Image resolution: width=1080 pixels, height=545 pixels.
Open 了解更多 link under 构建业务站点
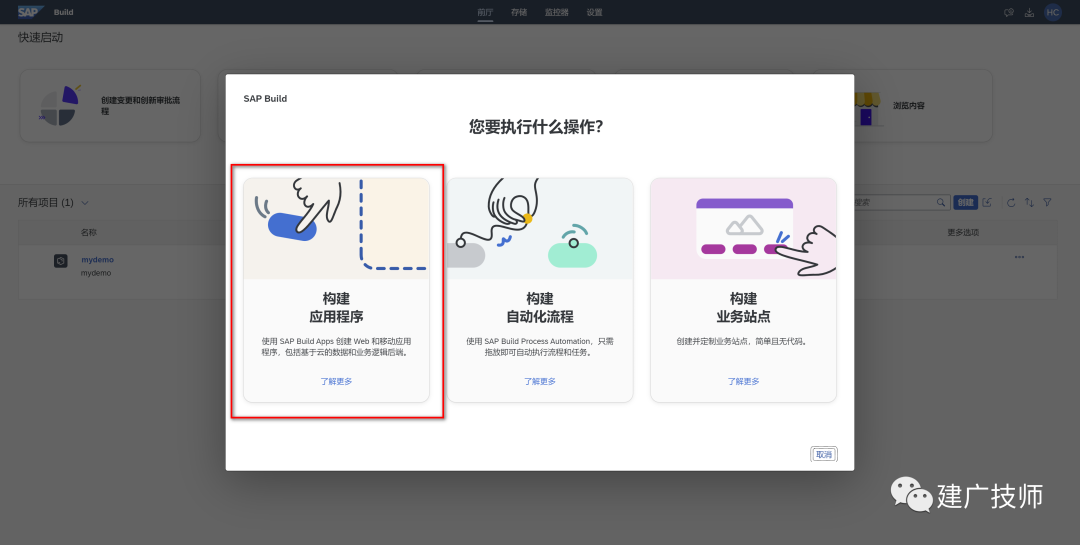pyautogui.click(x=743, y=381)
